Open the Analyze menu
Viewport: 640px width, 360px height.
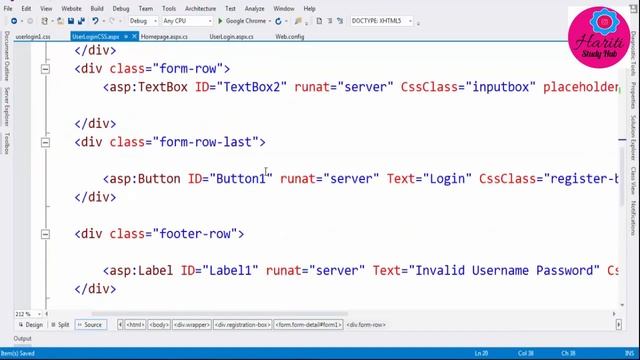point(254,8)
